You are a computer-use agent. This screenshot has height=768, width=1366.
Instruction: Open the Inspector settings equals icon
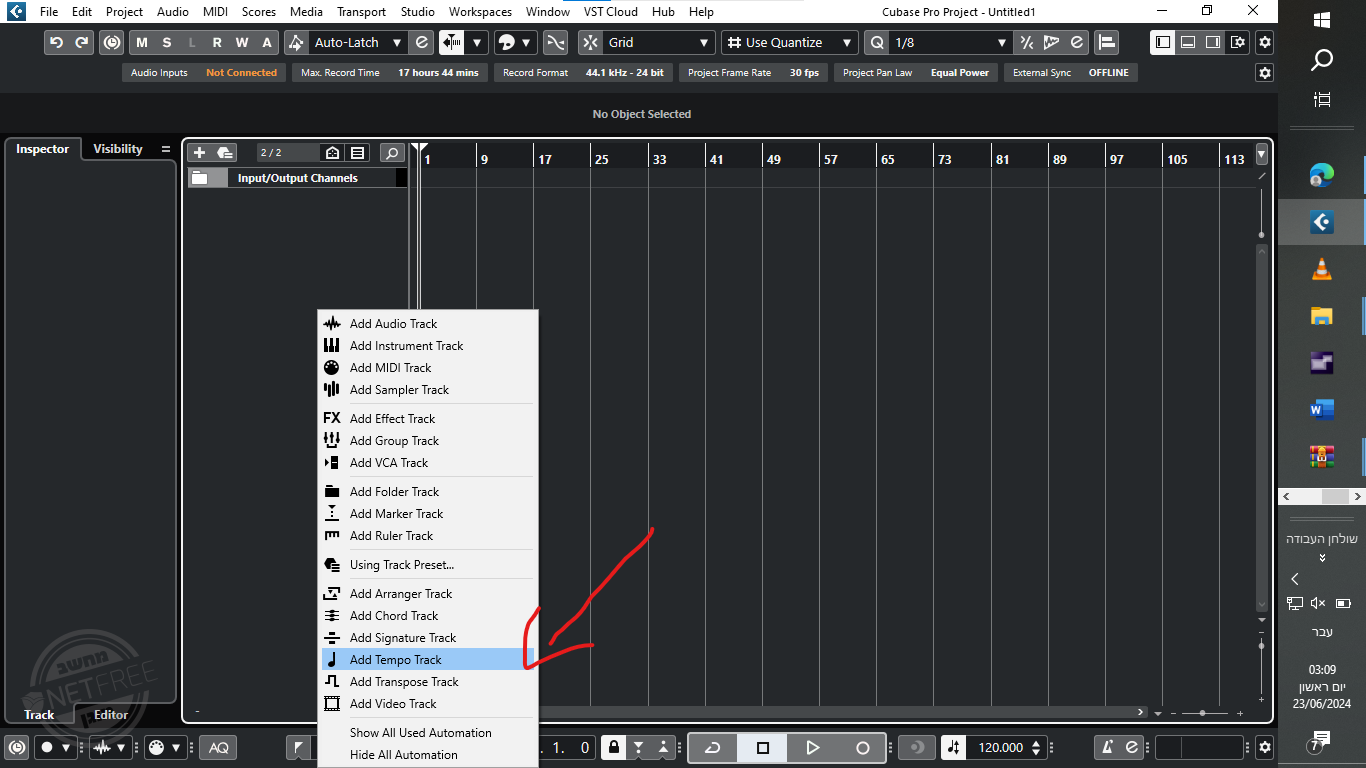(x=166, y=150)
